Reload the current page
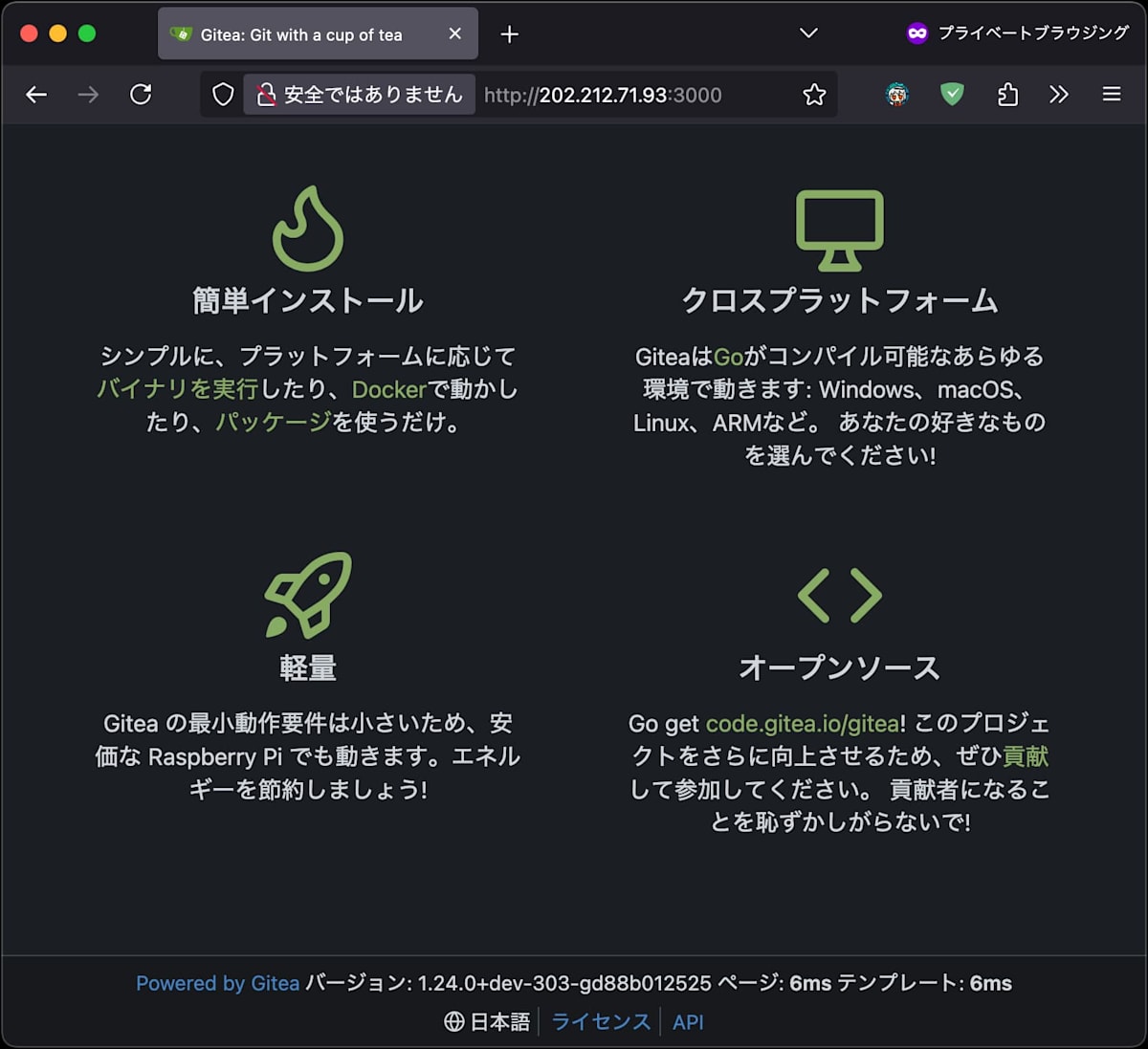 (141, 95)
